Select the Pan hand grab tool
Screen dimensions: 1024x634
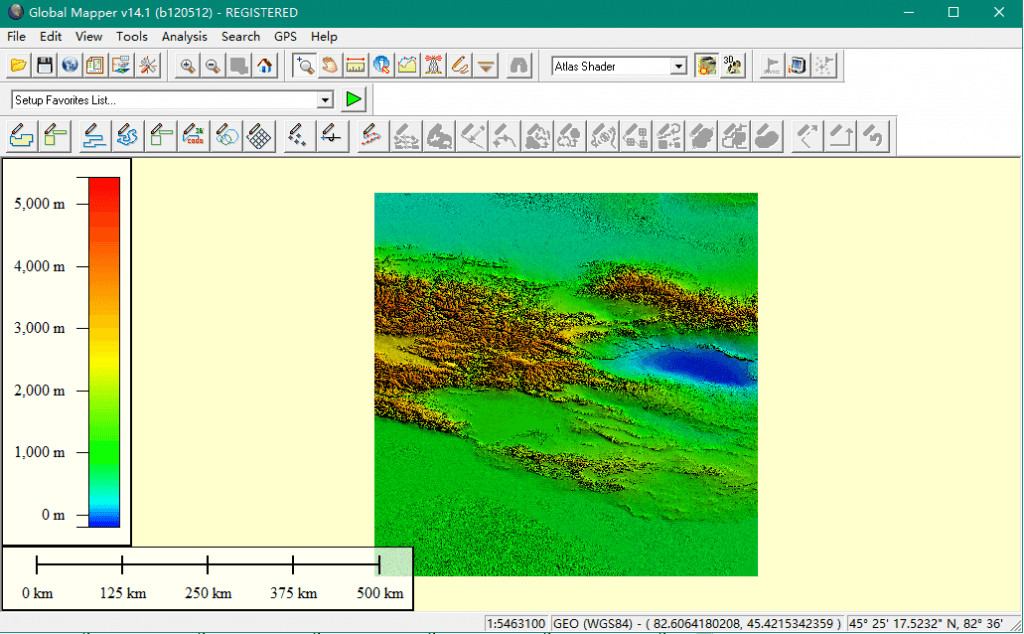click(330, 66)
